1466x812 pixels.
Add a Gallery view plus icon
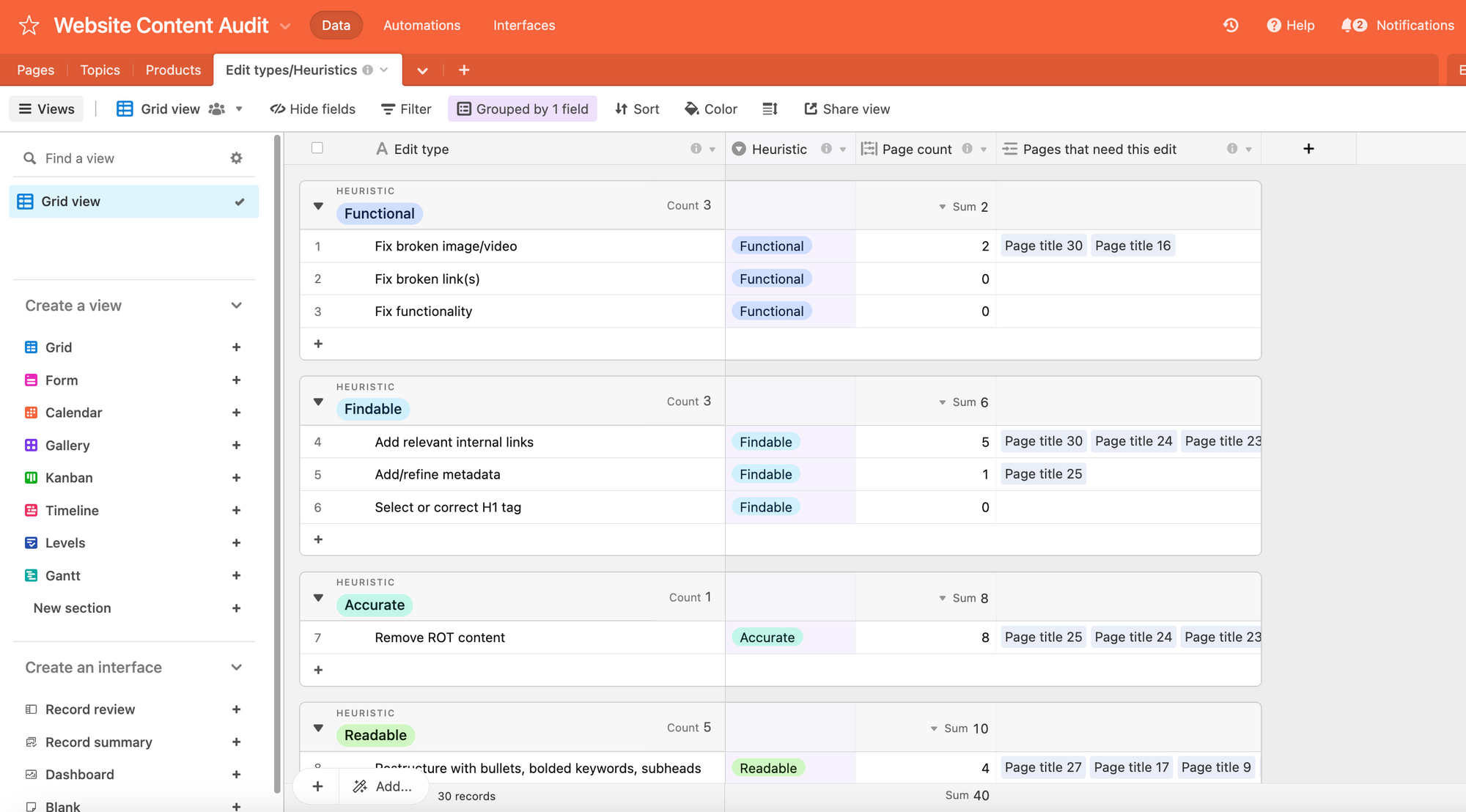236,446
